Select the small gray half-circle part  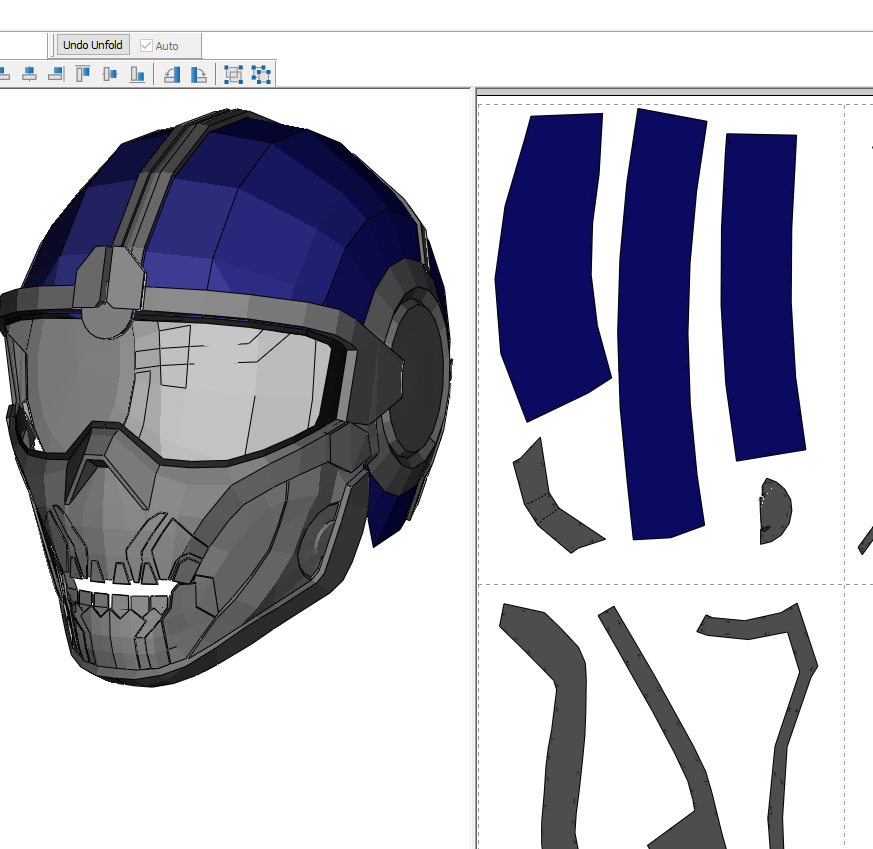point(774,511)
